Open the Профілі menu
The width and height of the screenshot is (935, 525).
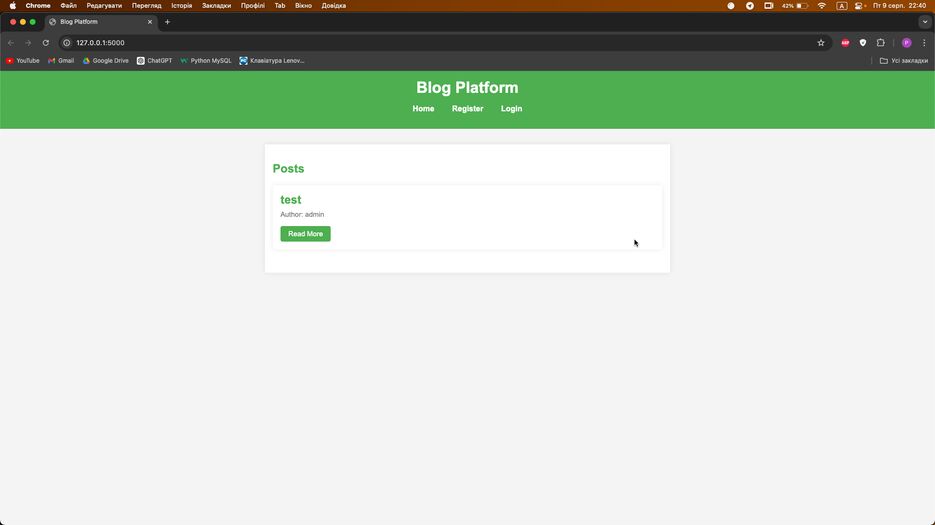[253, 5]
